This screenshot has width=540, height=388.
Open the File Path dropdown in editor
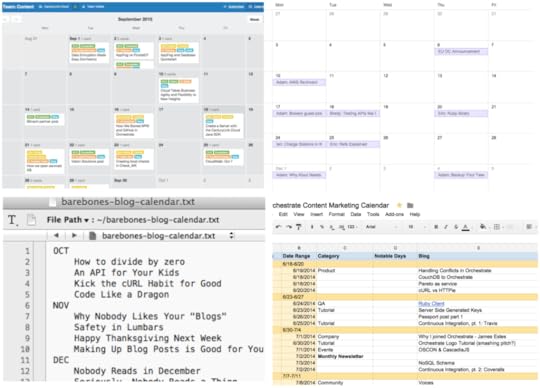(68, 220)
